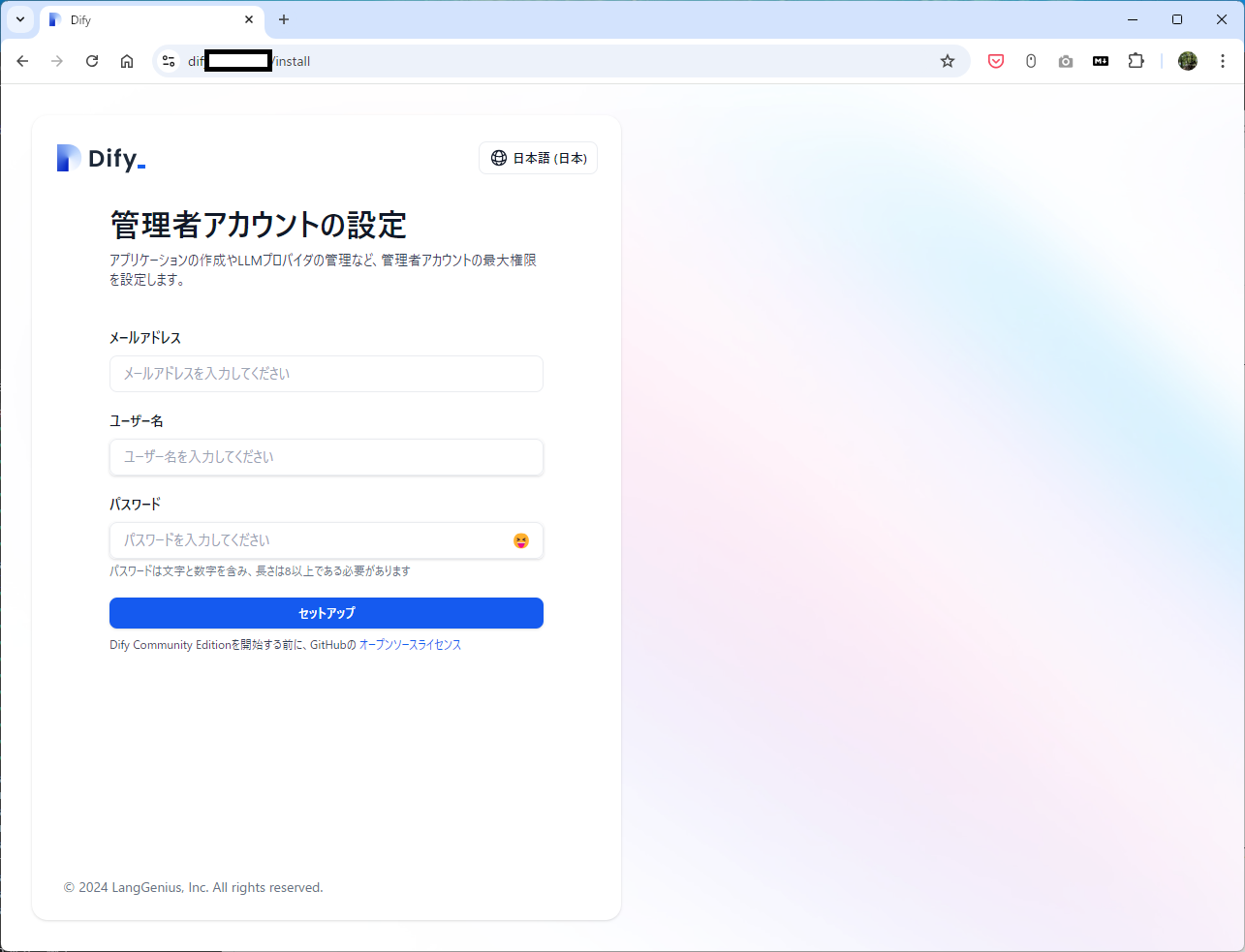Open the 日本語 (日本) language dropdown
The image size is (1245, 952).
point(538,158)
